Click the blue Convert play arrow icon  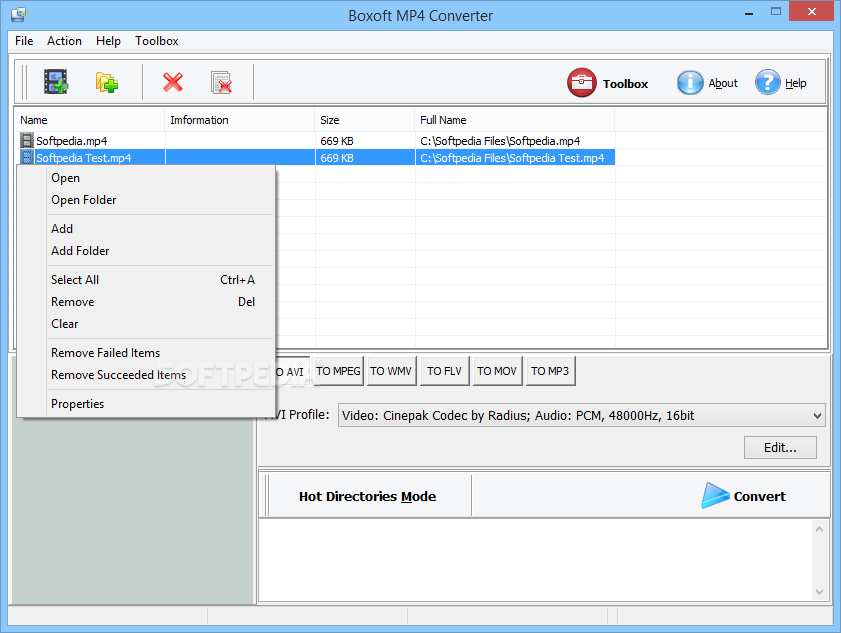(715, 496)
